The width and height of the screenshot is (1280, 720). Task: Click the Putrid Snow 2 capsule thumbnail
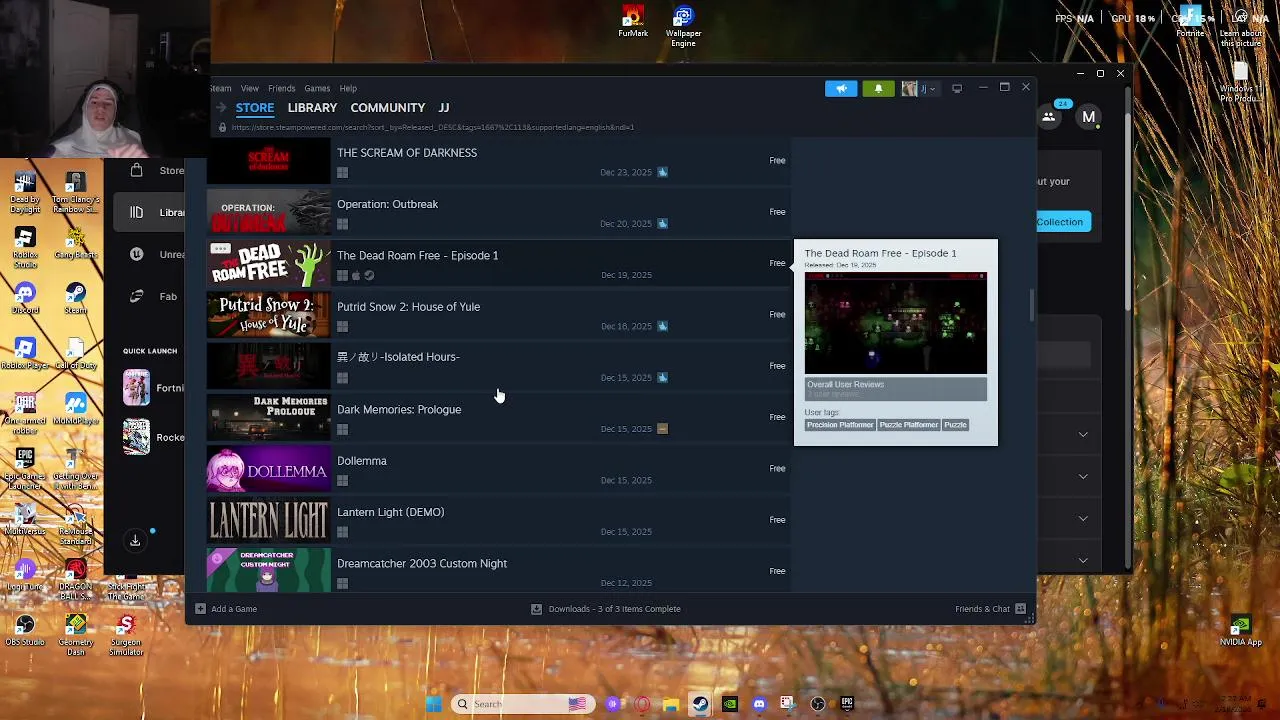coord(268,315)
